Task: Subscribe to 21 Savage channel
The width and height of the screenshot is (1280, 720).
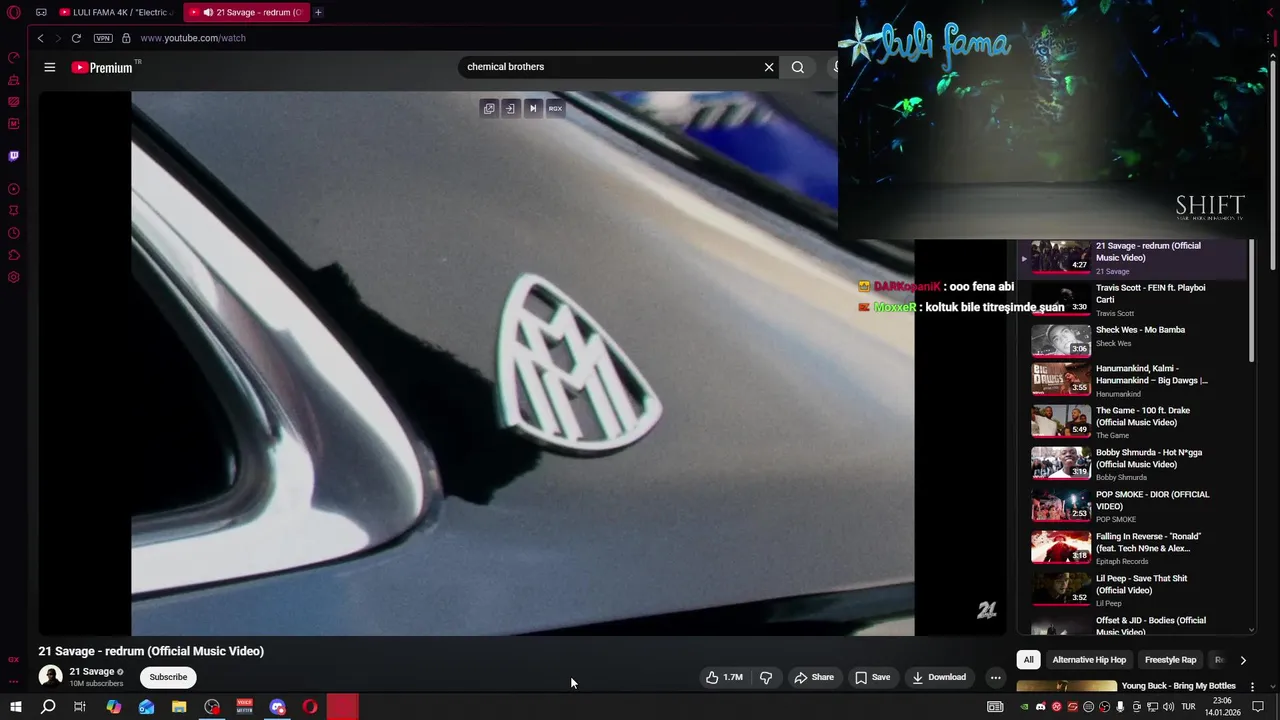Action: [168, 677]
